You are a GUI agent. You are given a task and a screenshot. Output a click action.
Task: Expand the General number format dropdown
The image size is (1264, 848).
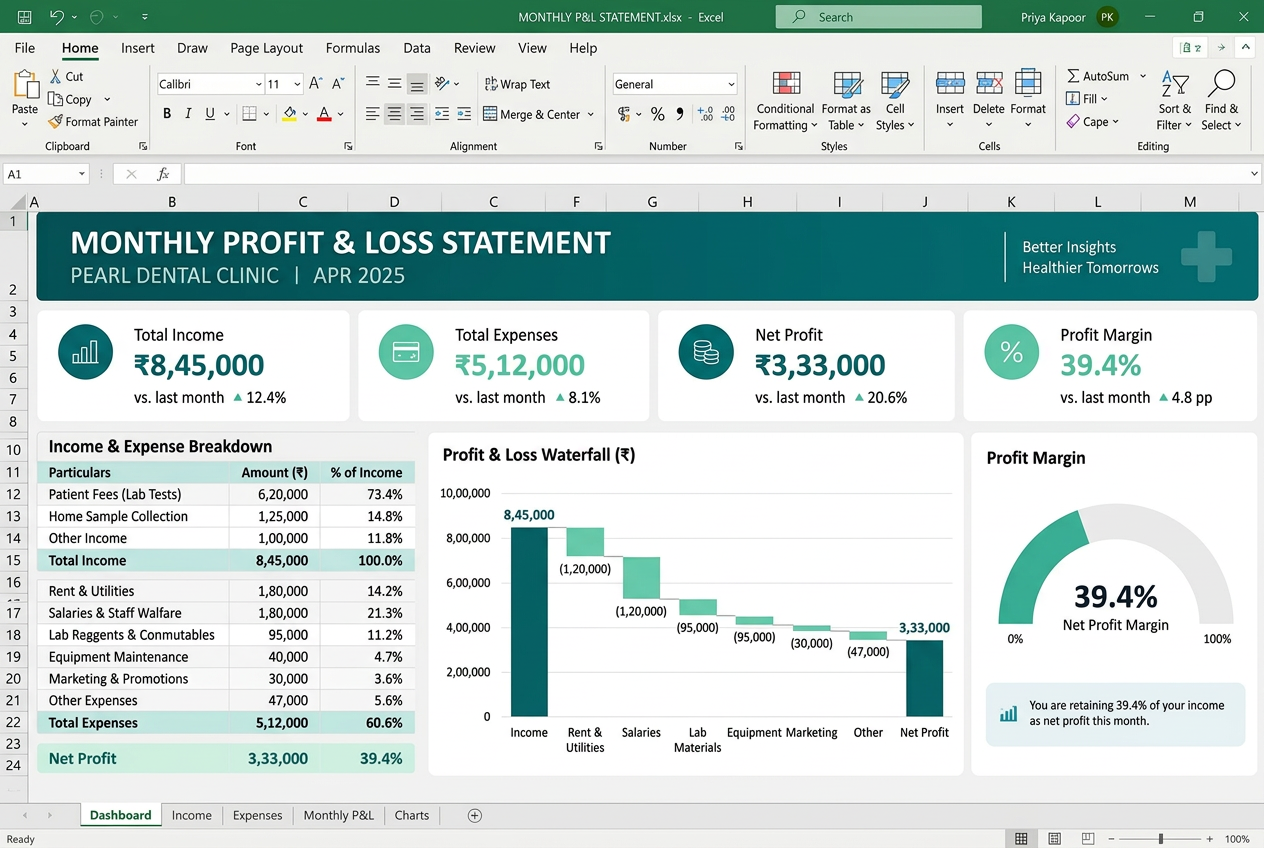(732, 84)
